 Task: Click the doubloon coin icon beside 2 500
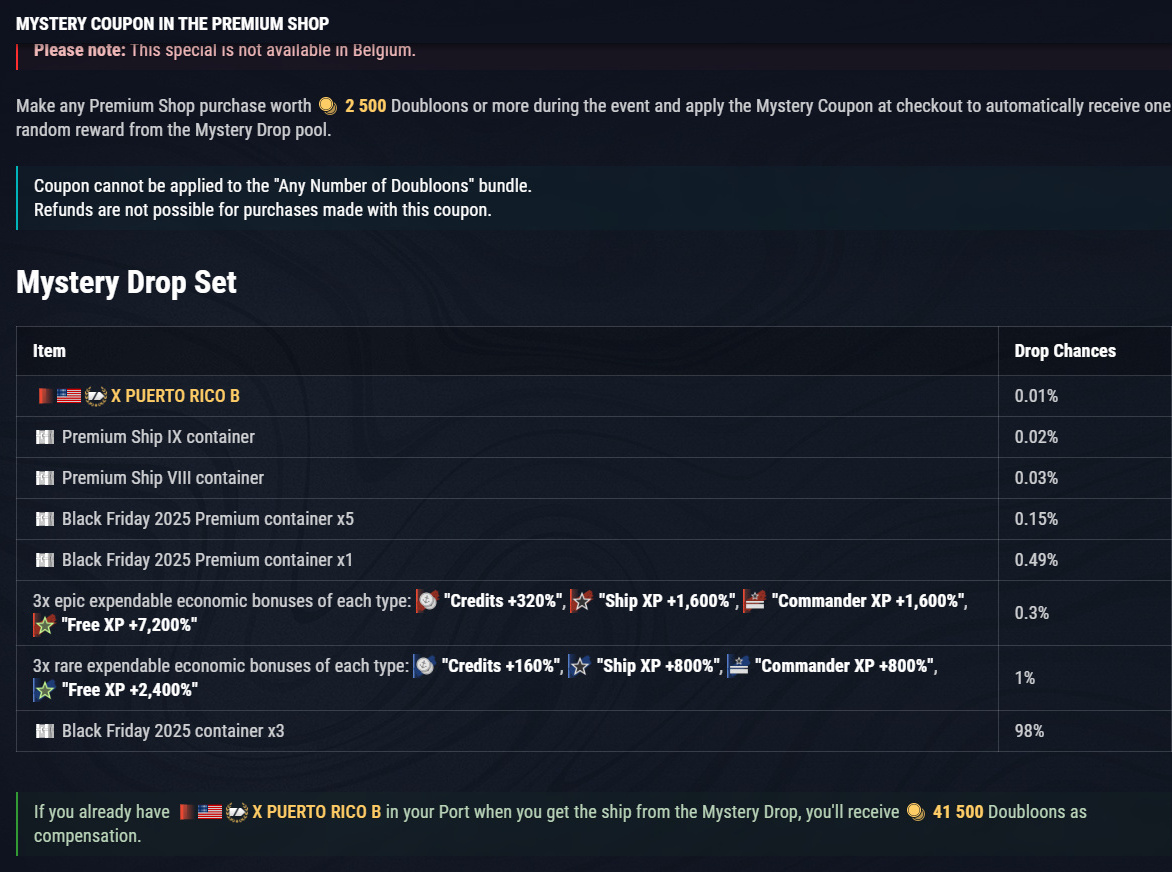click(x=327, y=106)
